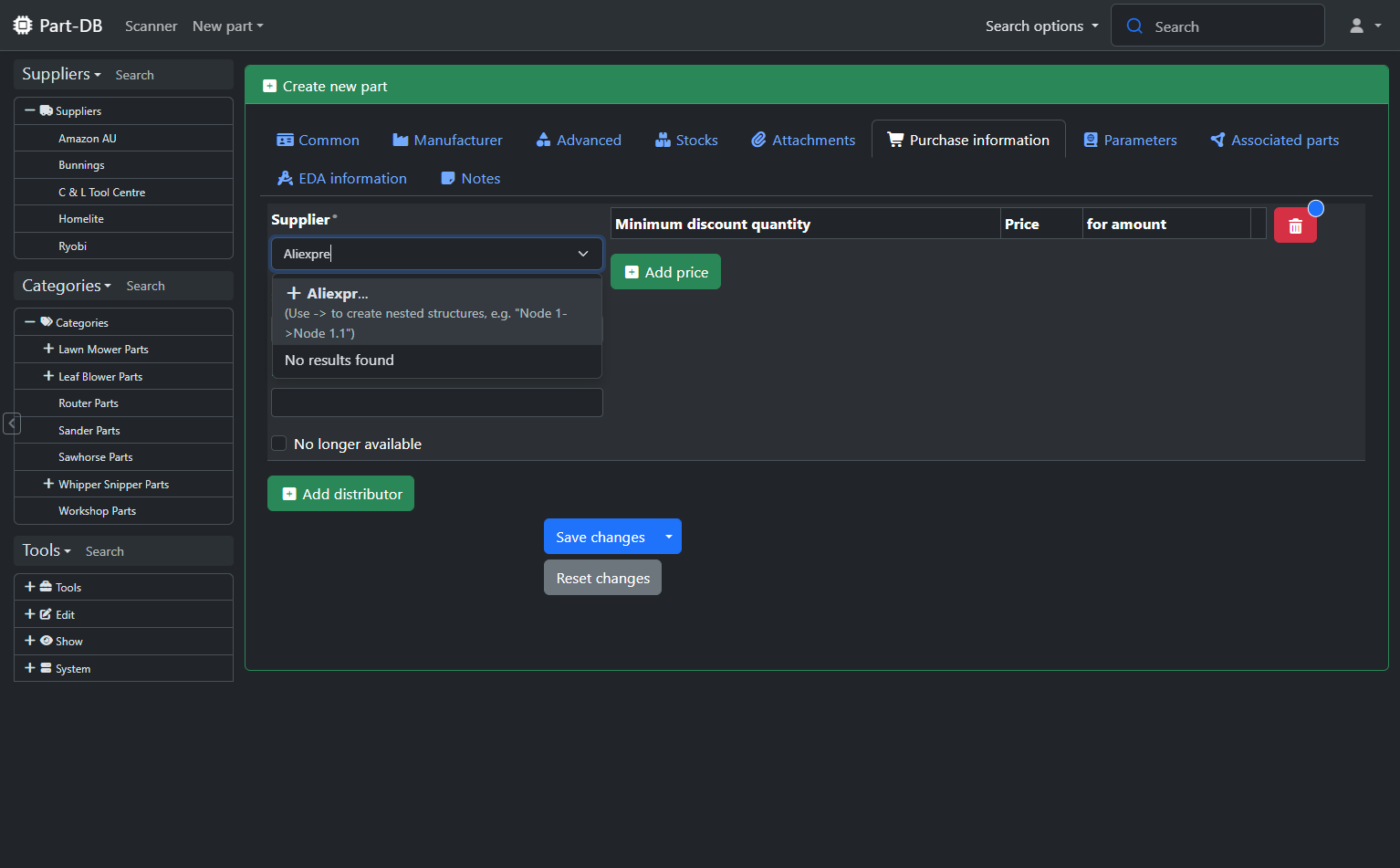The height and width of the screenshot is (868, 1400).
Task: Click the Supplier combo box chevron
Action: [x=583, y=254]
